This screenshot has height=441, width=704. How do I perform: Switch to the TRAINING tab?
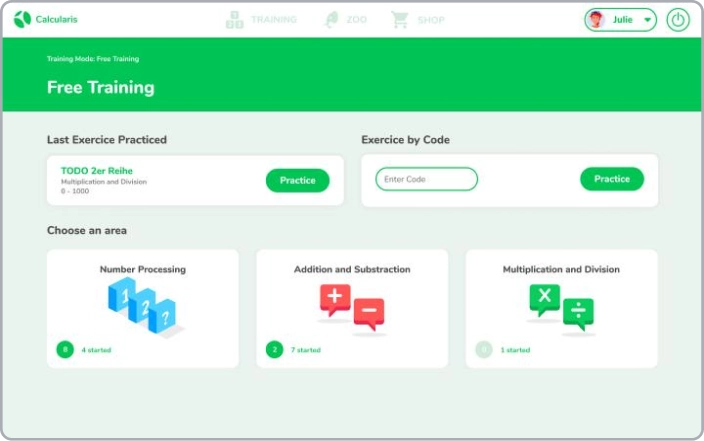coord(273,20)
